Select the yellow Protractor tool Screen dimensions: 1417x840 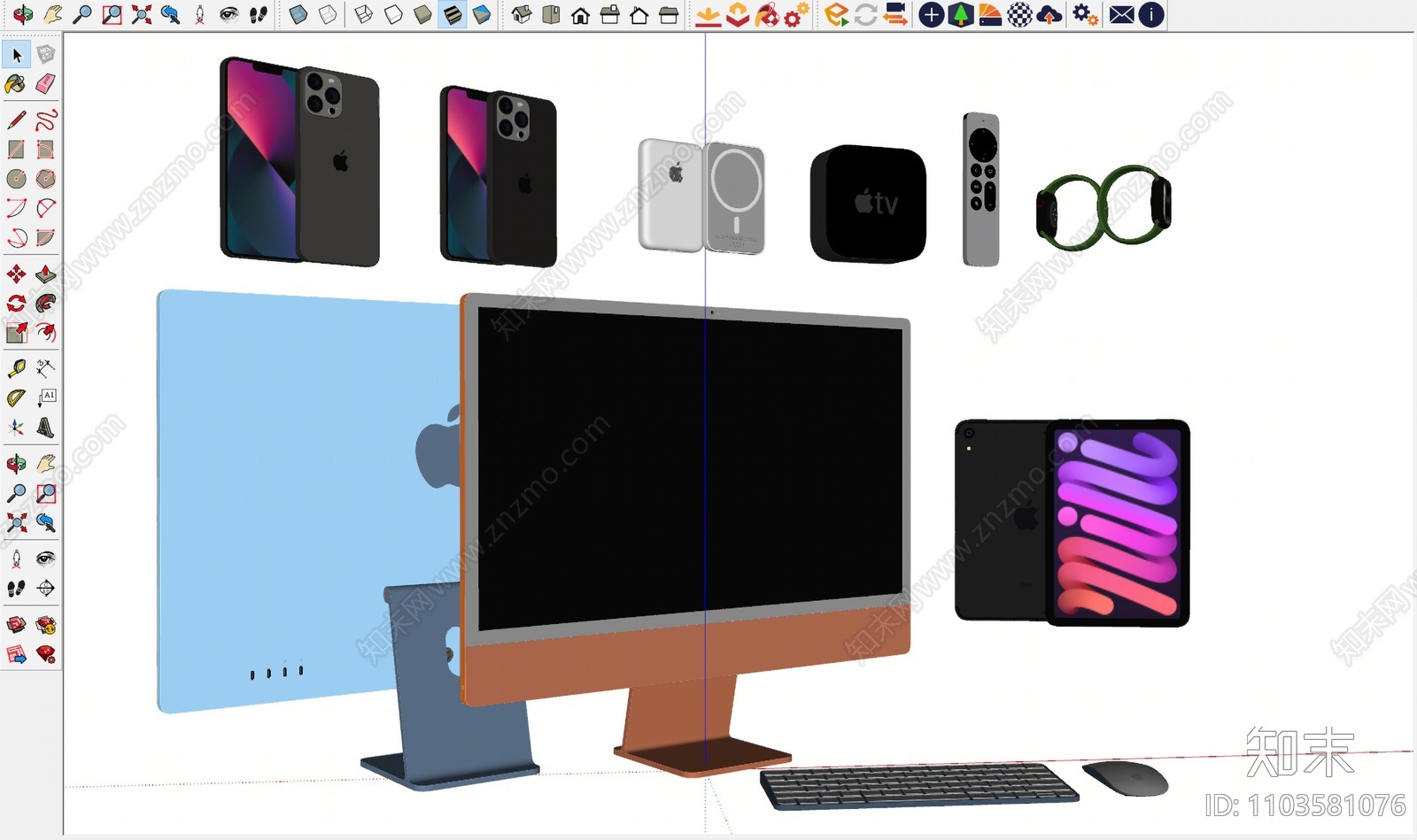click(x=16, y=398)
